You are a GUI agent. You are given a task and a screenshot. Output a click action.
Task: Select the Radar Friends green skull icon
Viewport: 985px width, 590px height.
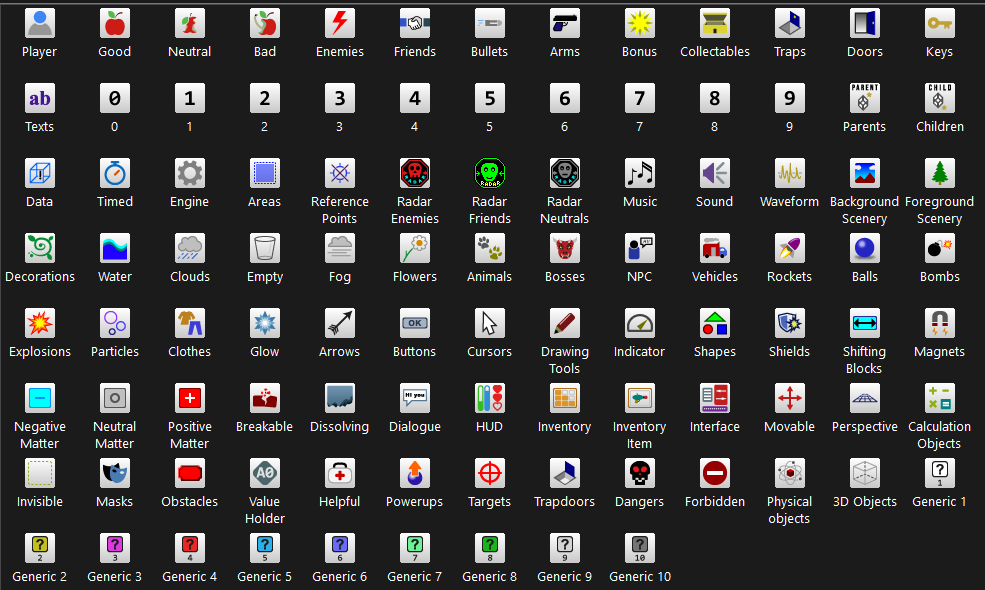click(489, 173)
